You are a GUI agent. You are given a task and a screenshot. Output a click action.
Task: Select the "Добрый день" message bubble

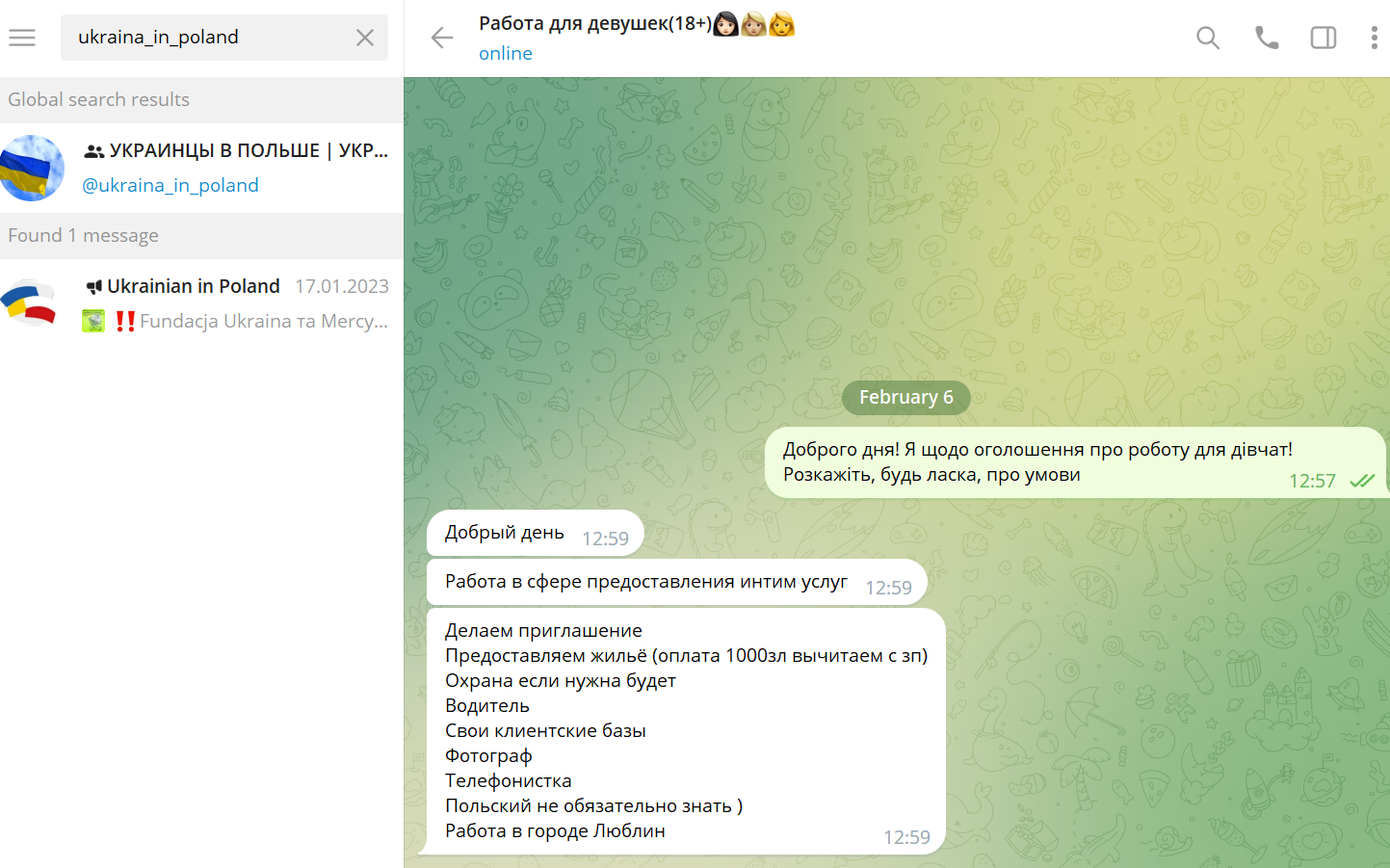click(505, 533)
